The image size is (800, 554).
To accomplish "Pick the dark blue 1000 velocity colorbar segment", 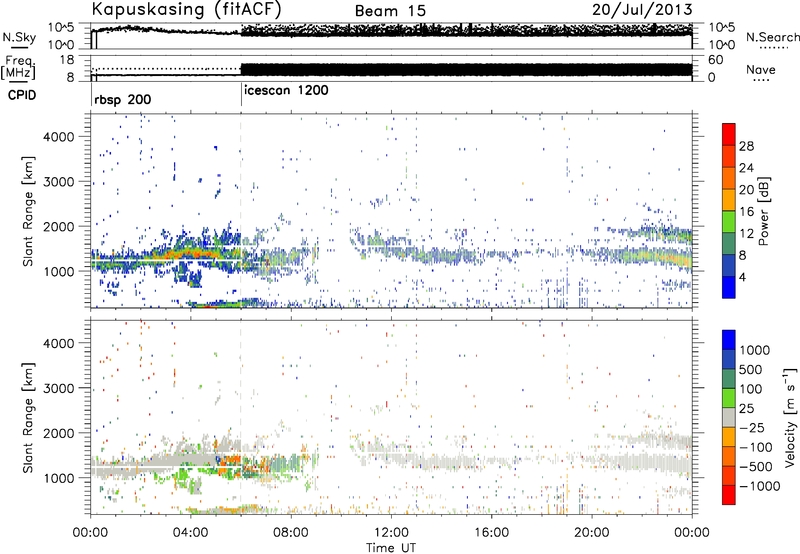I will (x=729, y=339).
